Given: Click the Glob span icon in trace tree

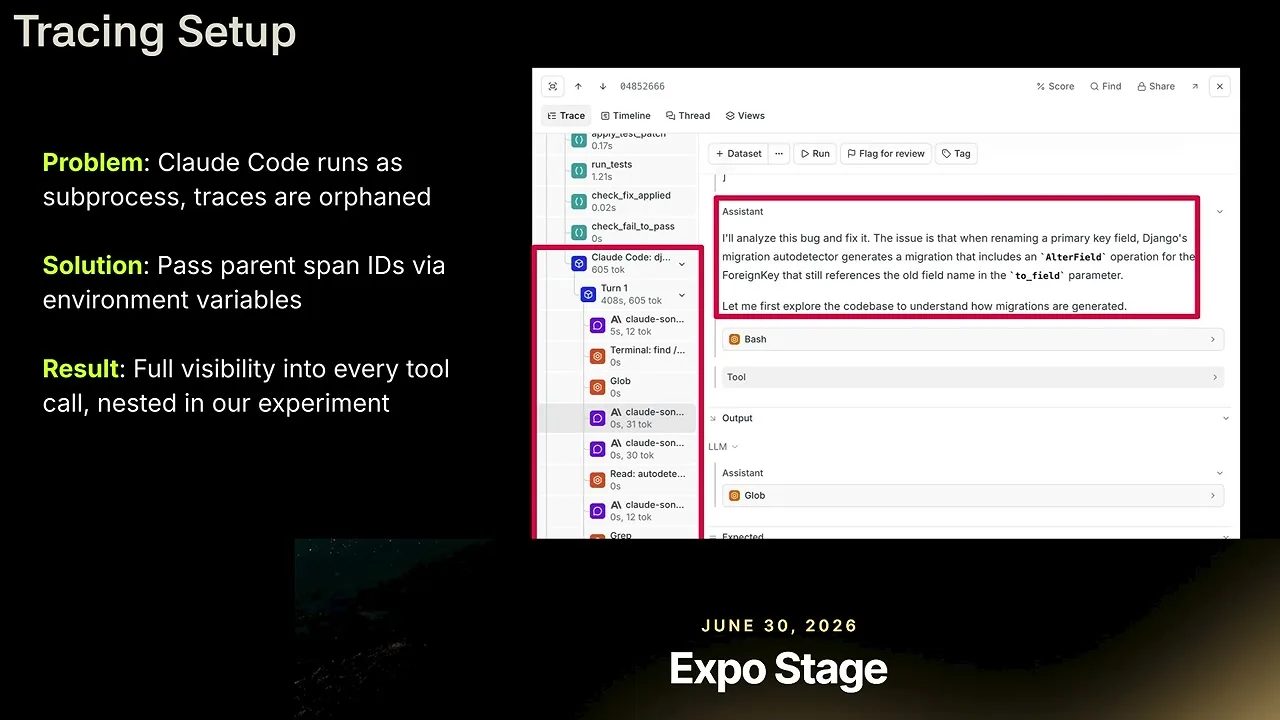Looking at the screenshot, I should pyautogui.click(x=597, y=387).
